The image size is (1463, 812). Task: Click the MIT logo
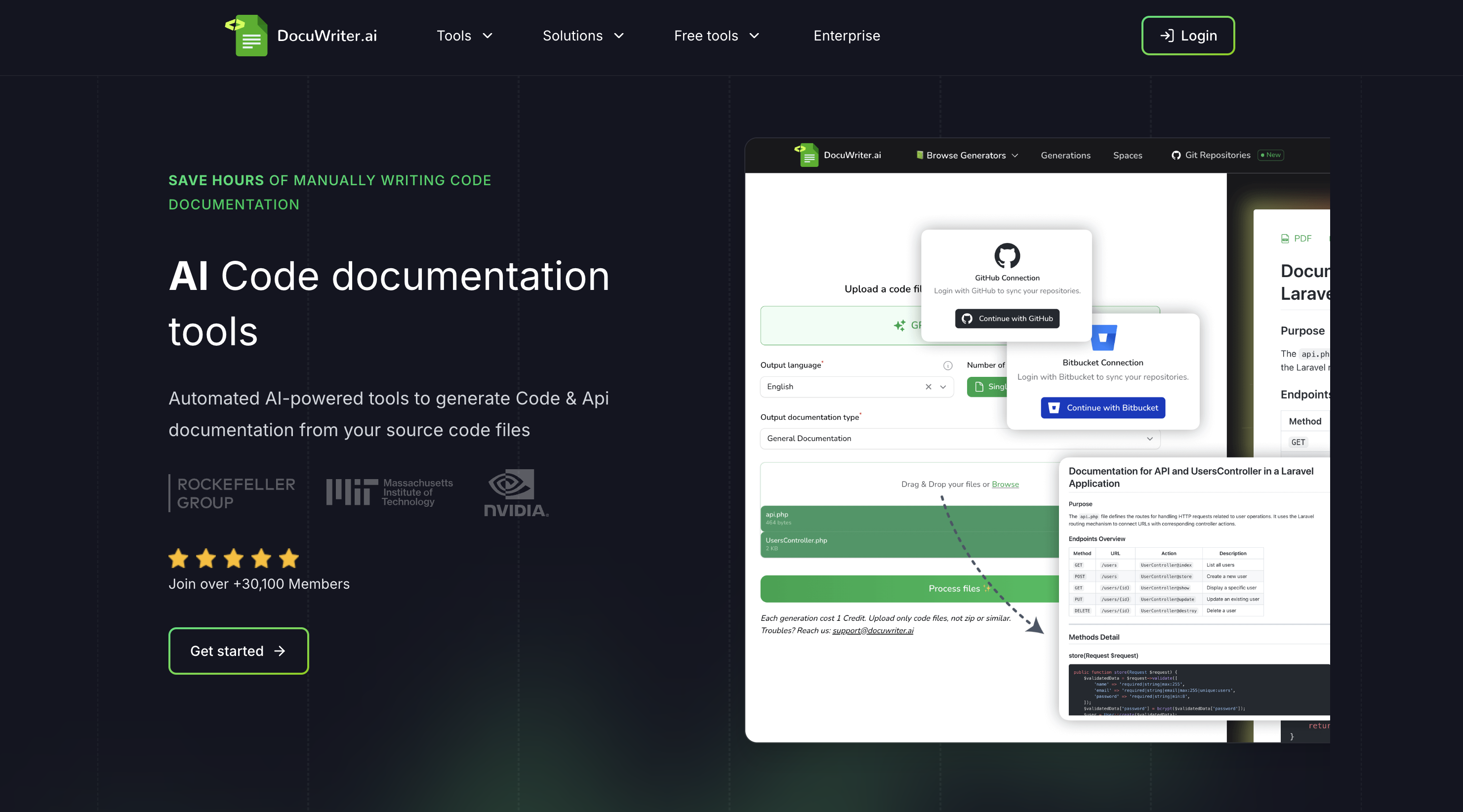tap(390, 492)
